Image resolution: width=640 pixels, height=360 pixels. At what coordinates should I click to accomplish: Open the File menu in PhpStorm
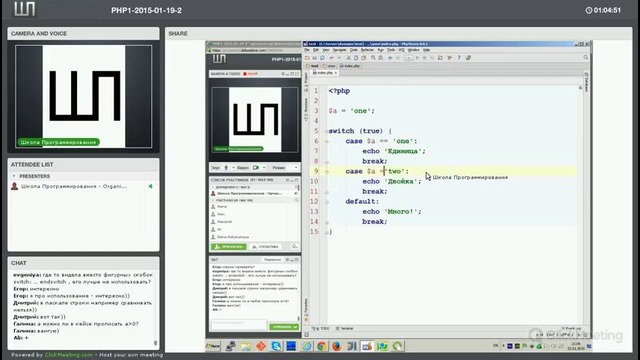click(x=307, y=50)
